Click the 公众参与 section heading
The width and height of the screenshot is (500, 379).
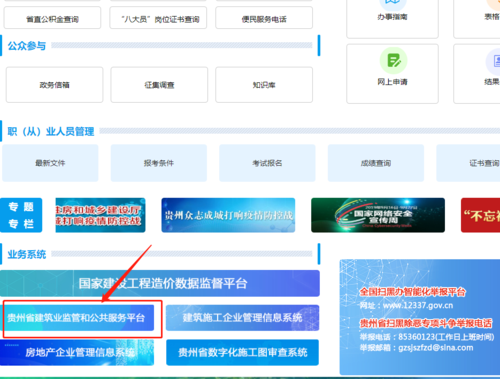(x=27, y=46)
